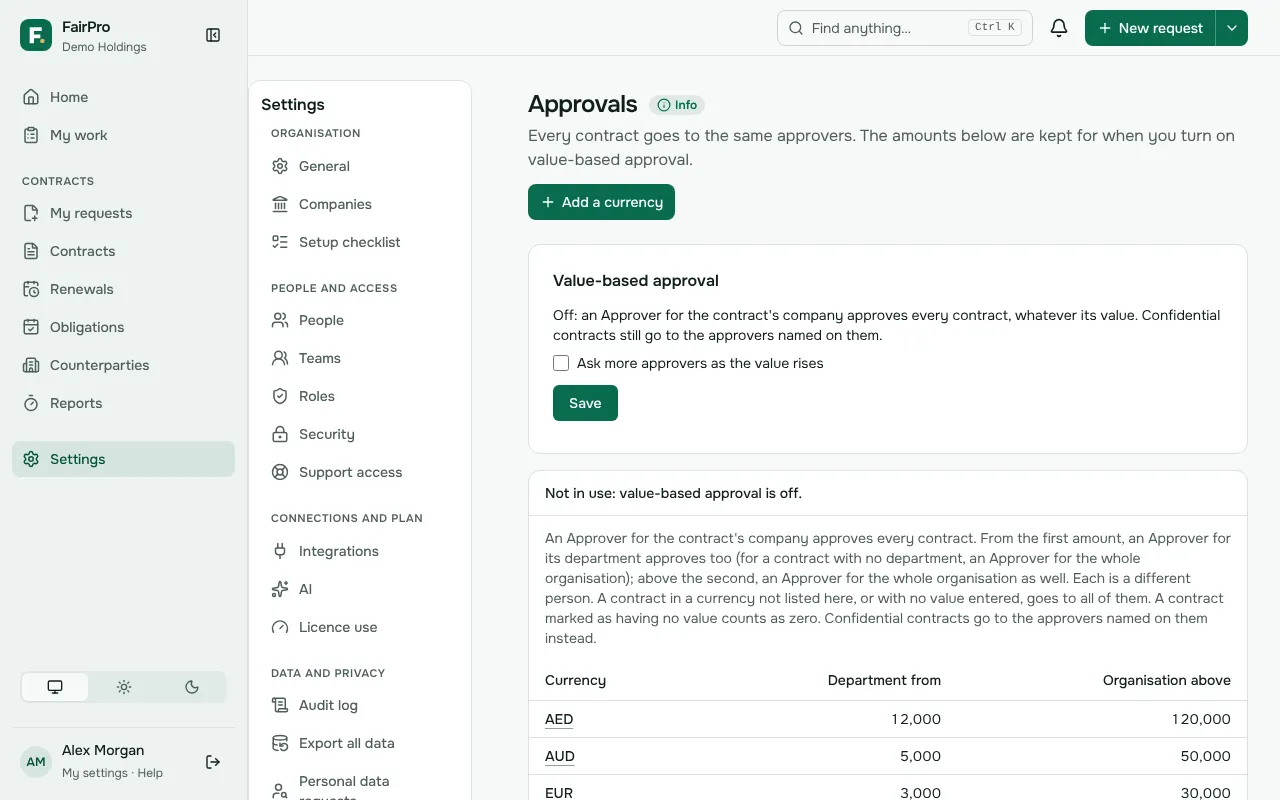Open Licence use page
Image resolution: width=1280 pixels, height=800 pixels.
[360, 627]
